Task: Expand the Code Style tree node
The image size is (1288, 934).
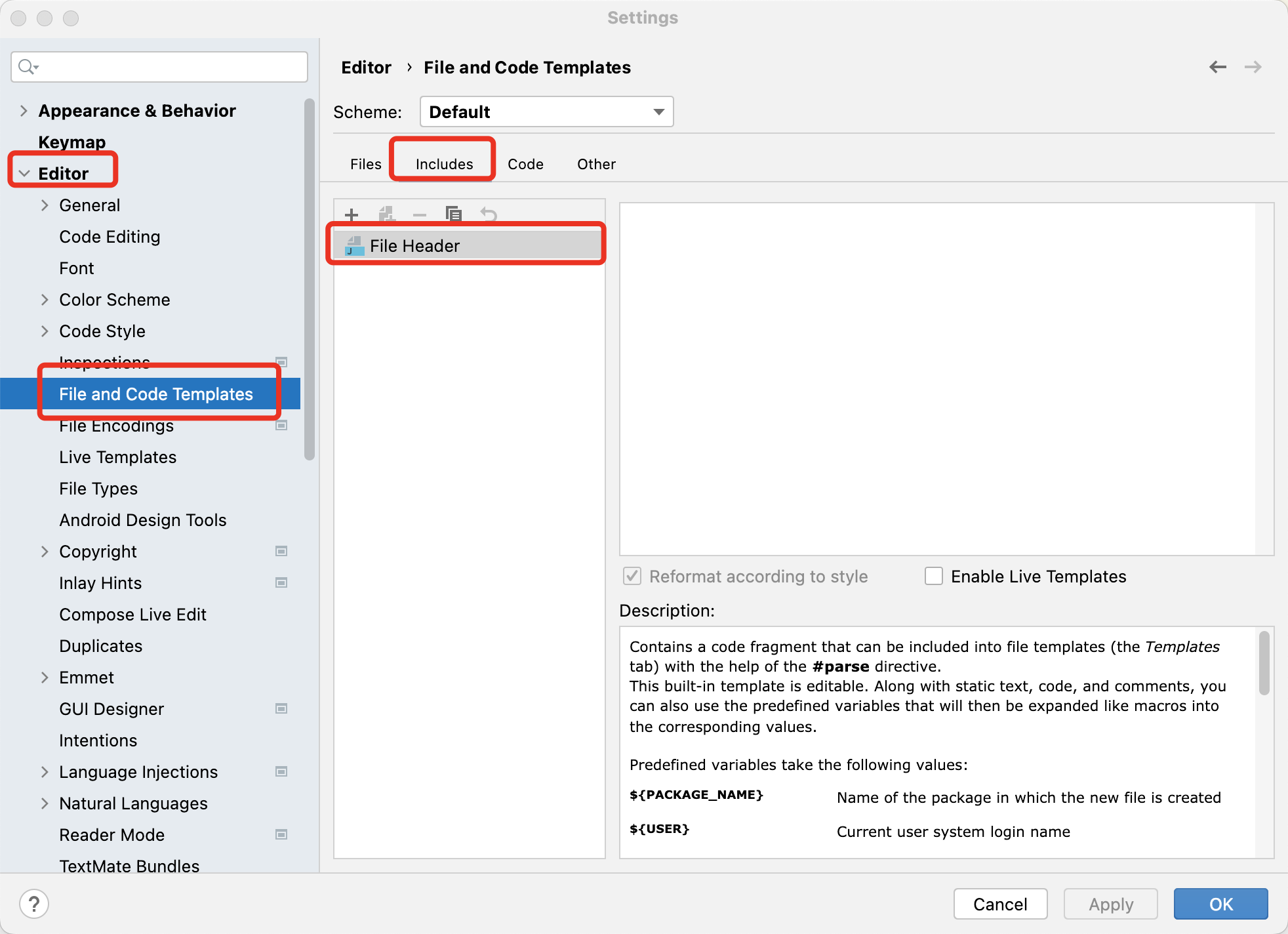Action: pyautogui.click(x=45, y=331)
